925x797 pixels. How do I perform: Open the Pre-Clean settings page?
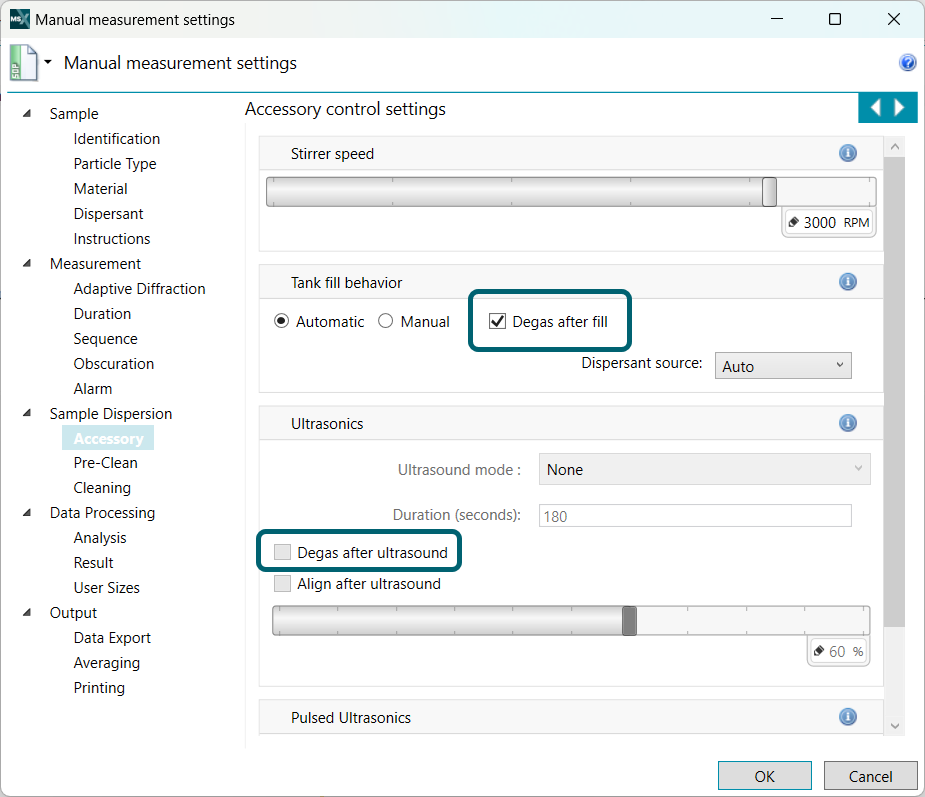click(105, 463)
